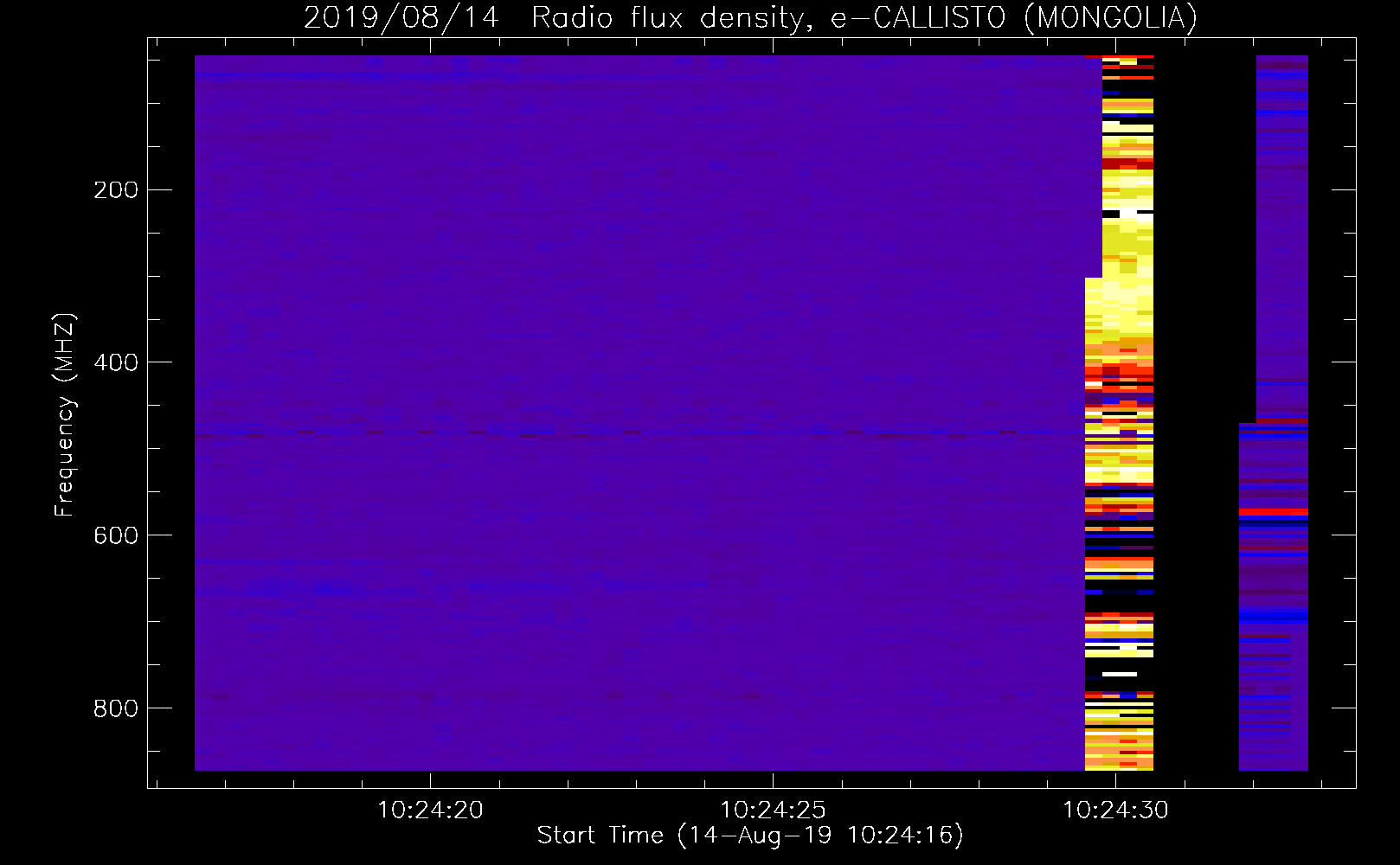The width and height of the screenshot is (1400, 865).
Task: Click the 400 frequency tick label
Action: (116, 362)
